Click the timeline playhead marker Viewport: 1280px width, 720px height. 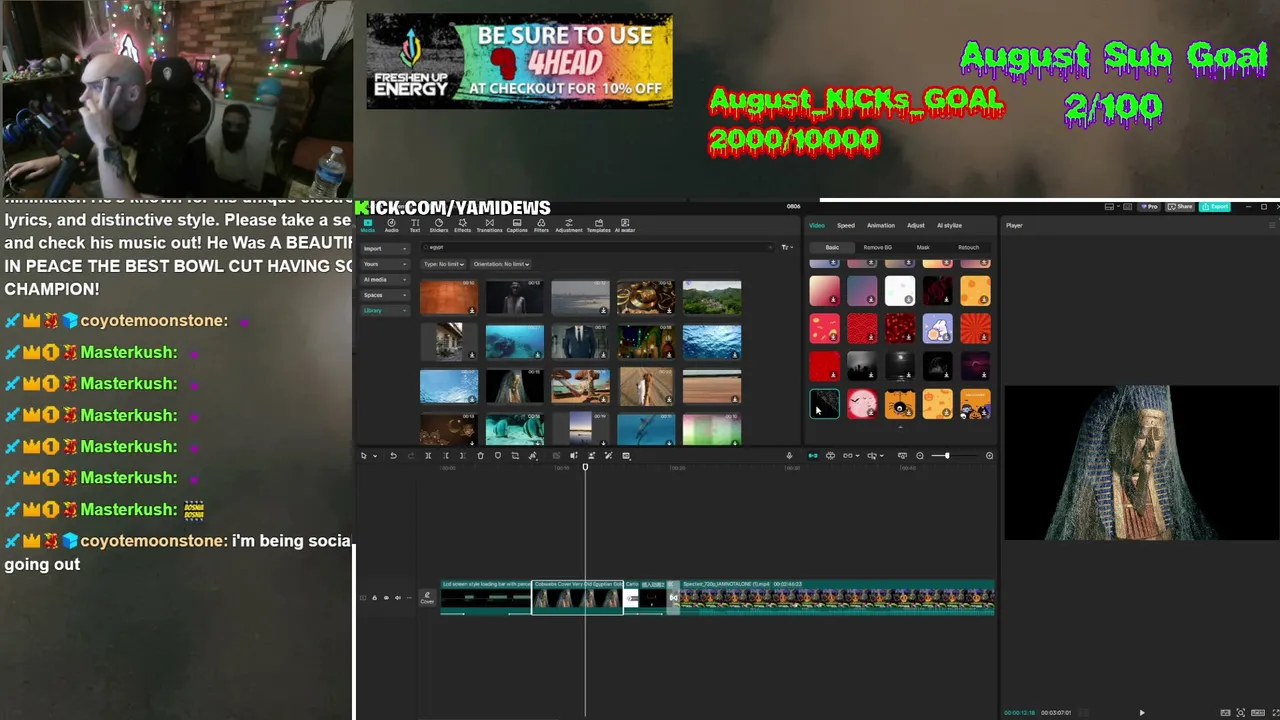coord(585,467)
